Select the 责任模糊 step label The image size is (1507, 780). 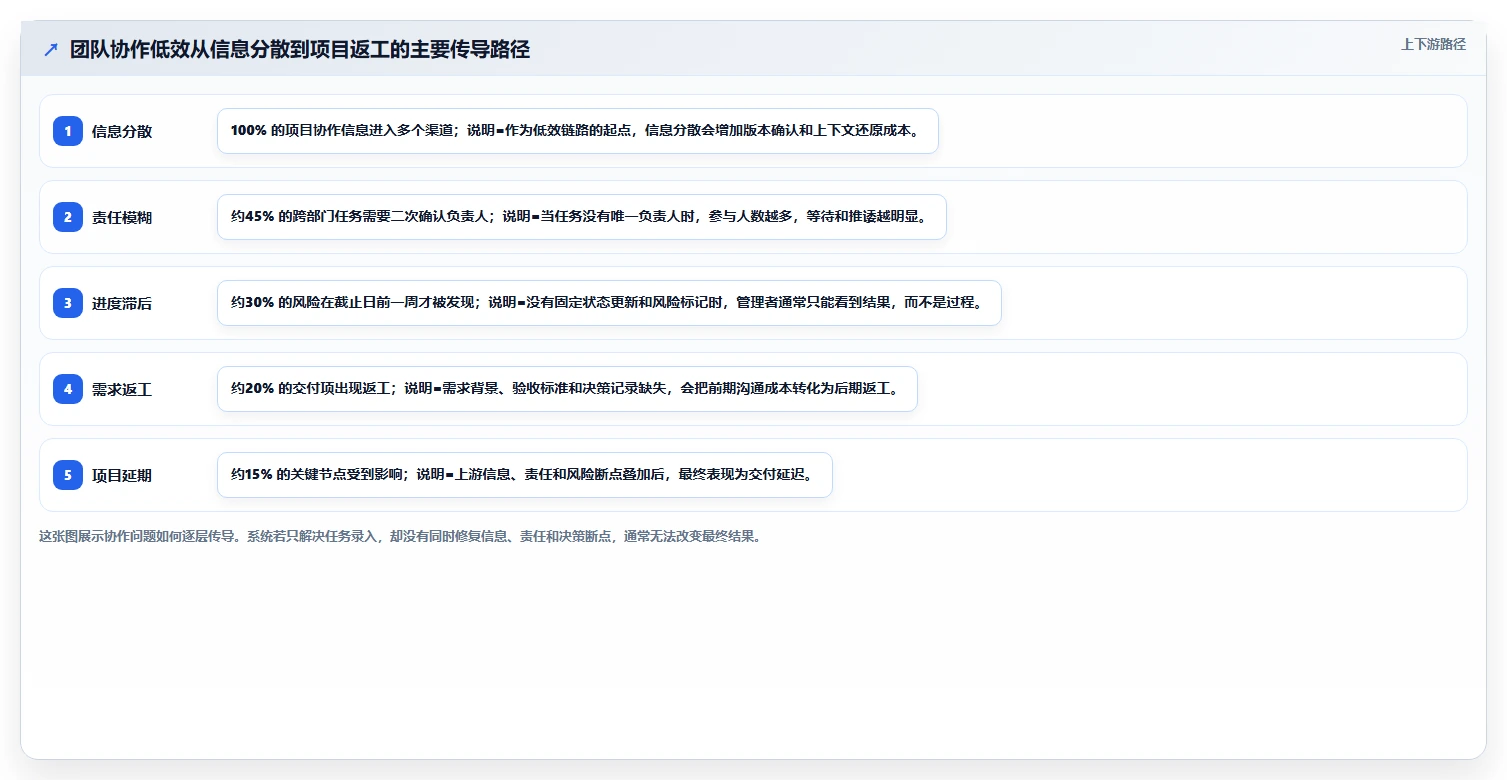coord(122,217)
